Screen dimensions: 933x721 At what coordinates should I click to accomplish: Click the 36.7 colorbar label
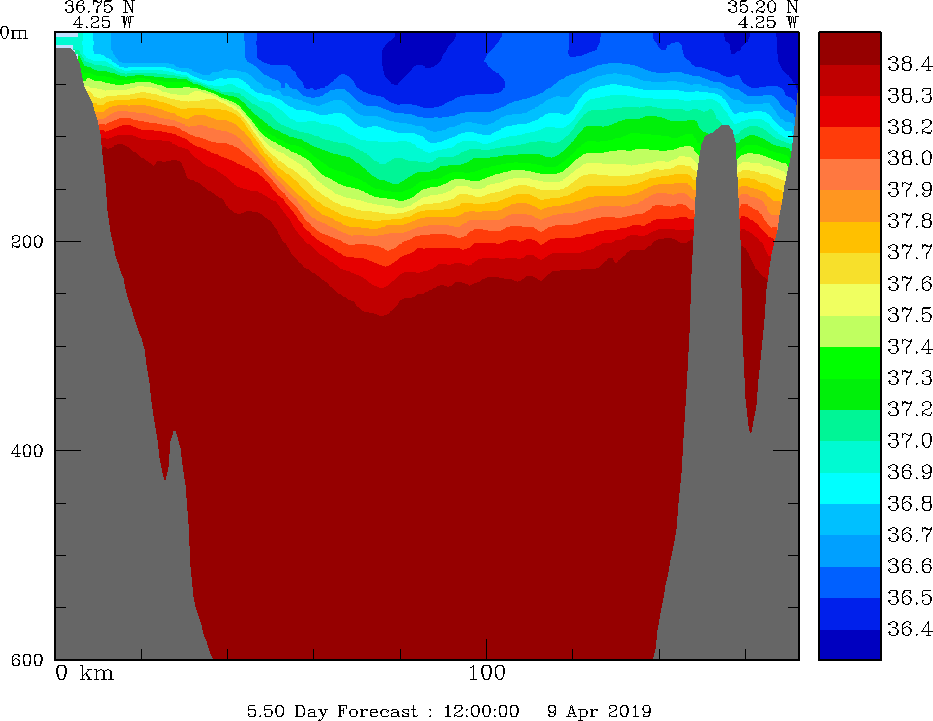tap(910, 535)
